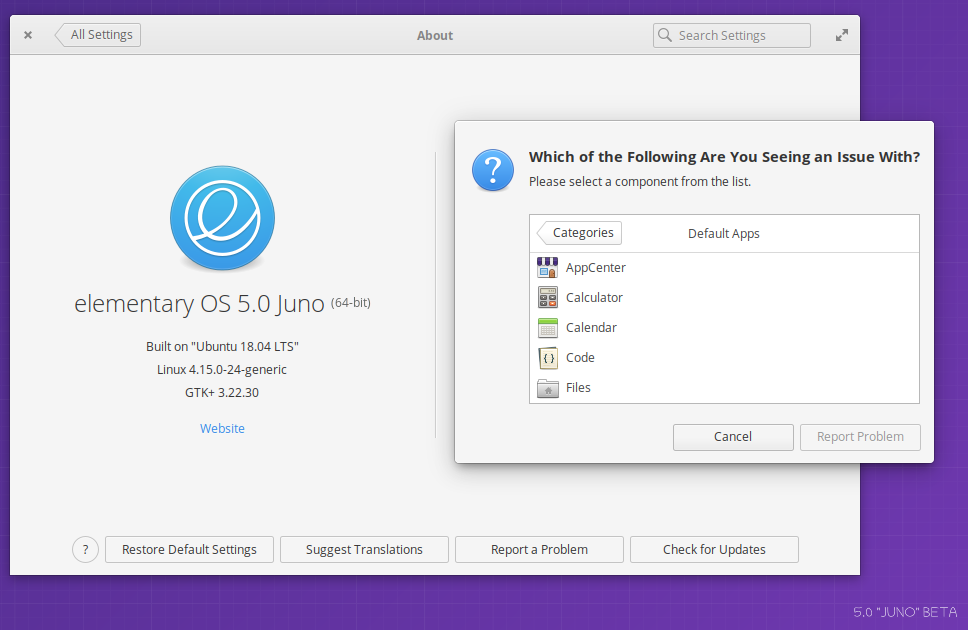Viewport: 968px width, 630px height.
Task: Click the magnifier icon in Search Settings
Action: [x=664, y=35]
